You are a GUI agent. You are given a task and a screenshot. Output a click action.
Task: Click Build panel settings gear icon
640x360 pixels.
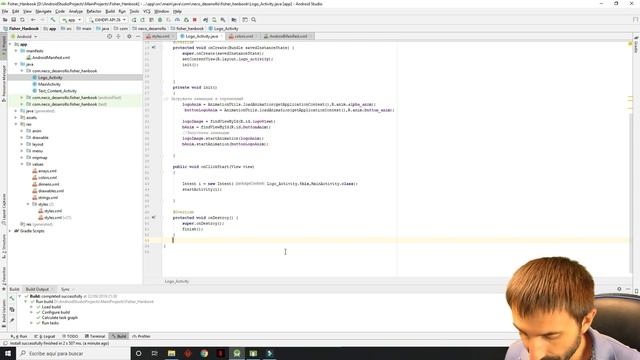(x=619, y=289)
